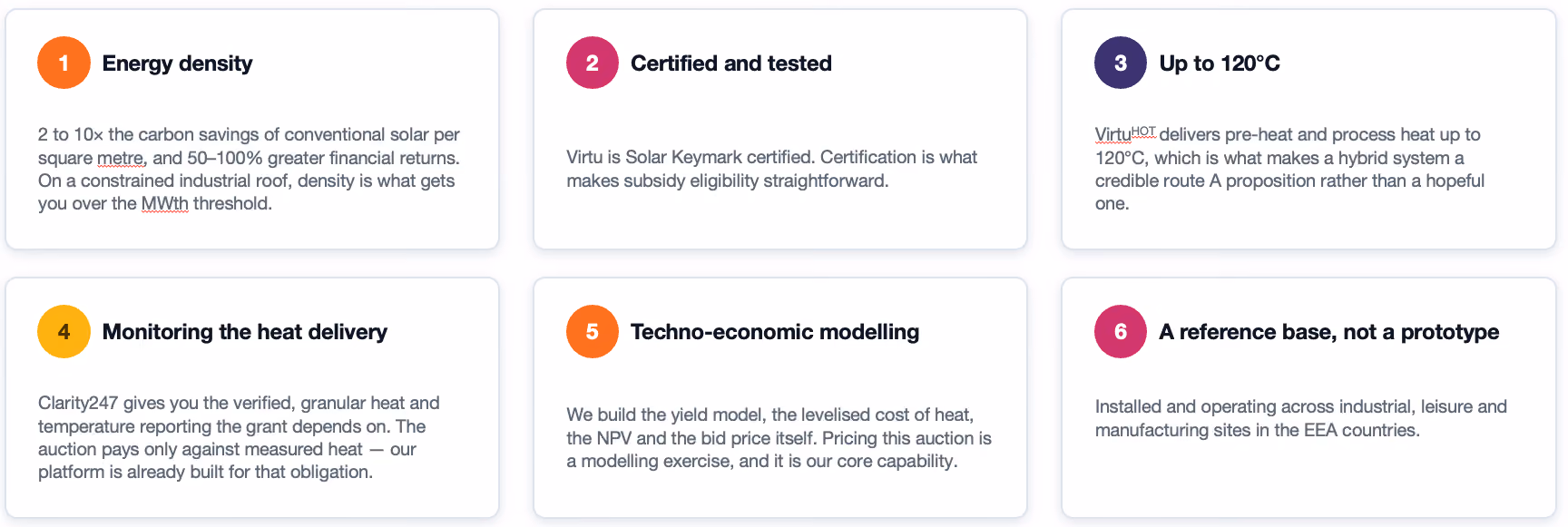Click the pink number 6 circle icon
The width and height of the screenshot is (1568, 527).
[x=1121, y=332]
